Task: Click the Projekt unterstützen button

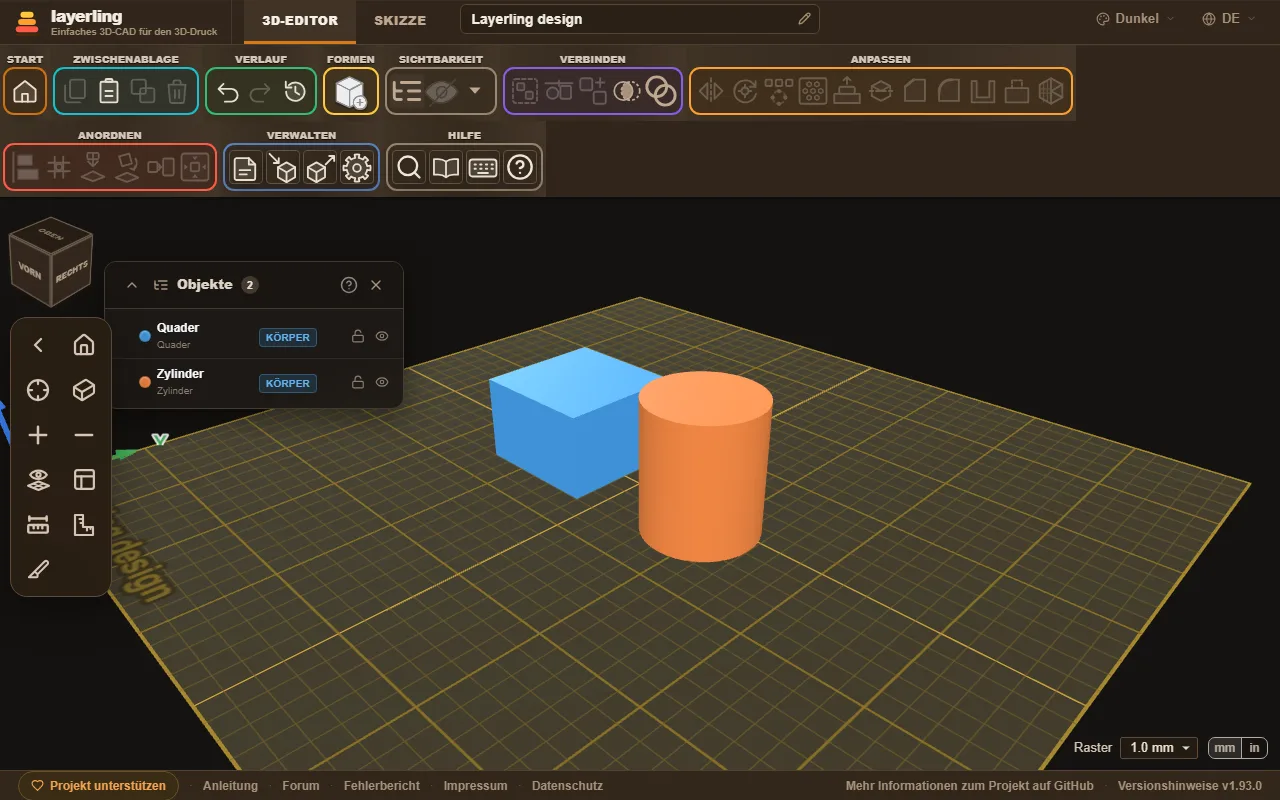Action: coord(99,786)
